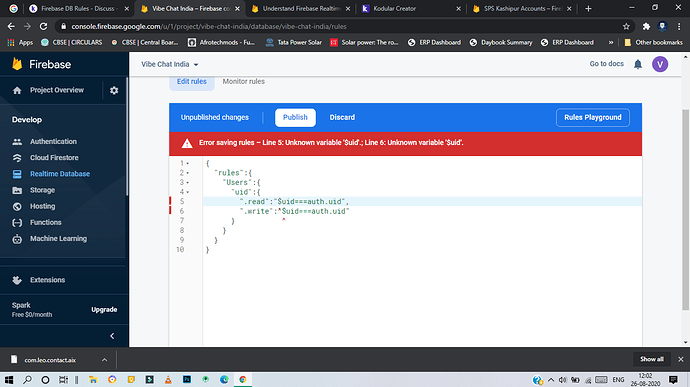690x387 pixels.
Task: Click the Firebase flame logo
Action: click(17, 64)
